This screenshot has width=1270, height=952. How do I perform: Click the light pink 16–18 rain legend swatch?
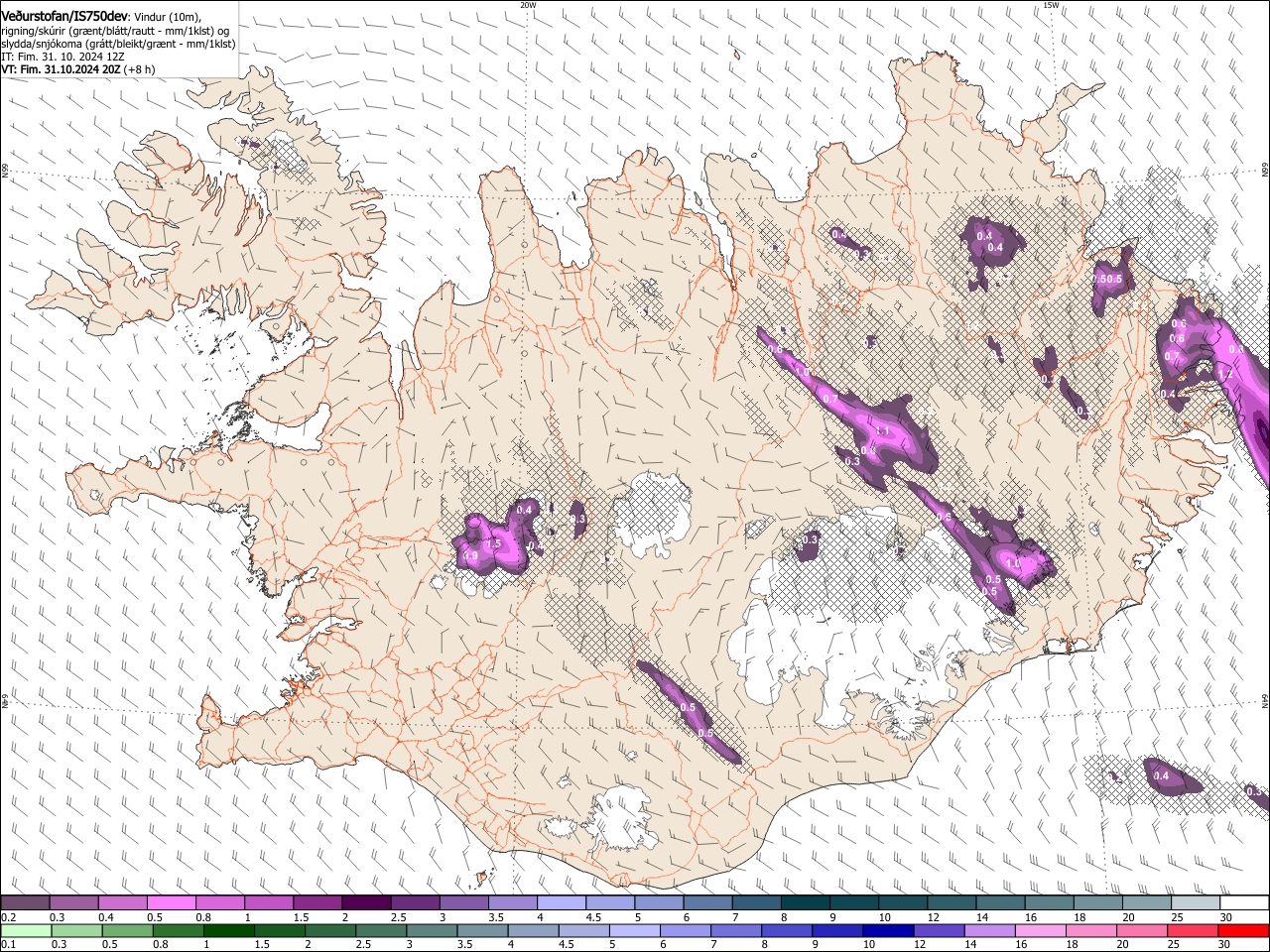point(1041,931)
